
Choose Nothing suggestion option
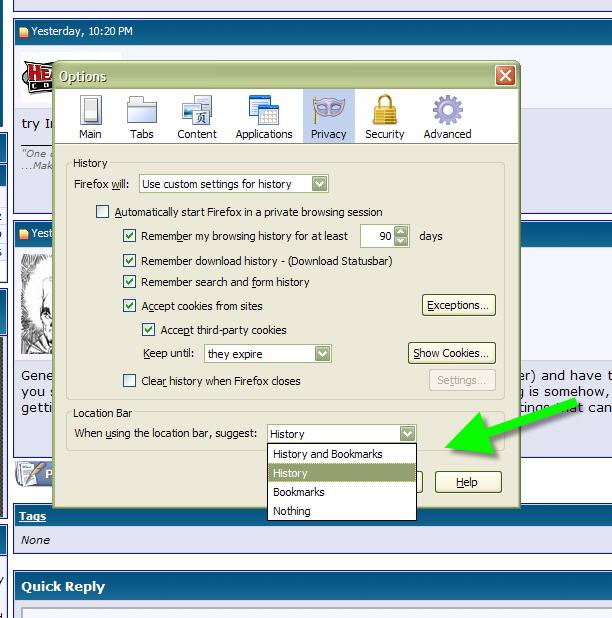(x=342, y=511)
